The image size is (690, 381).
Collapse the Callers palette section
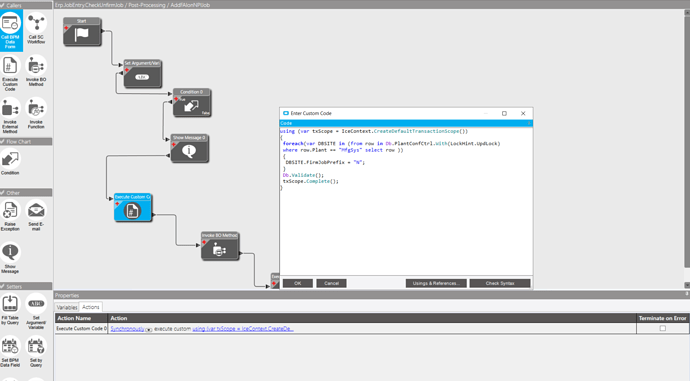(x=3, y=5)
